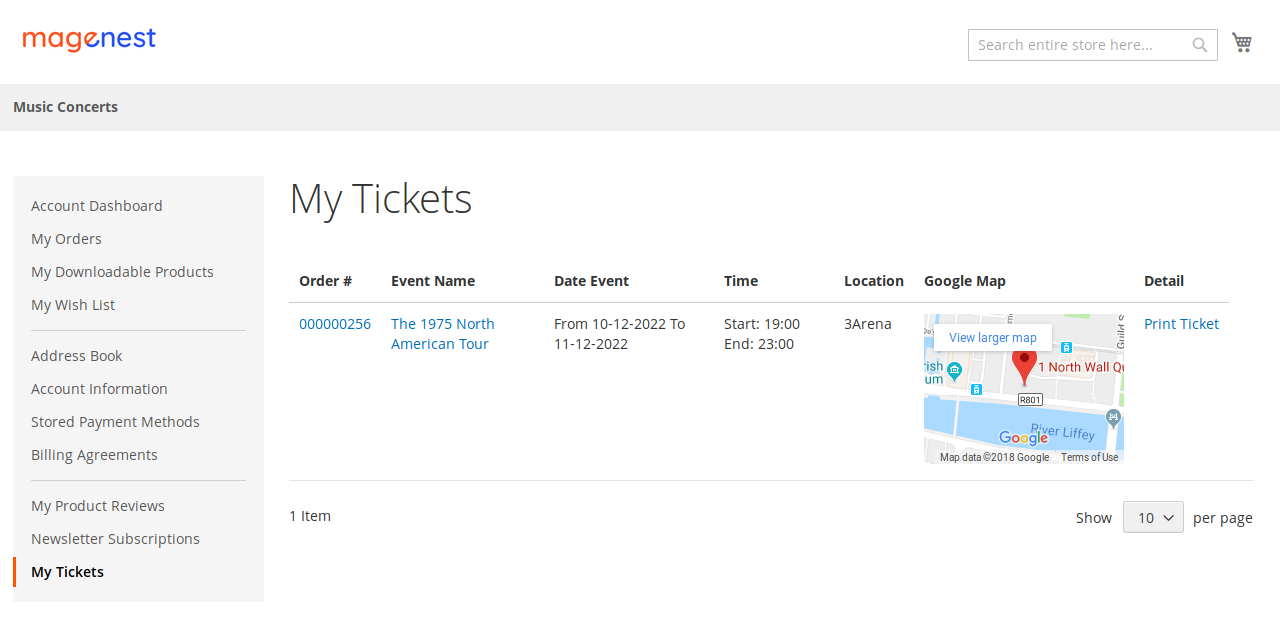The height and width of the screenshot is (622, 1280).
Task: Click the R801 road label on map
Action: tap(1030, 399)
